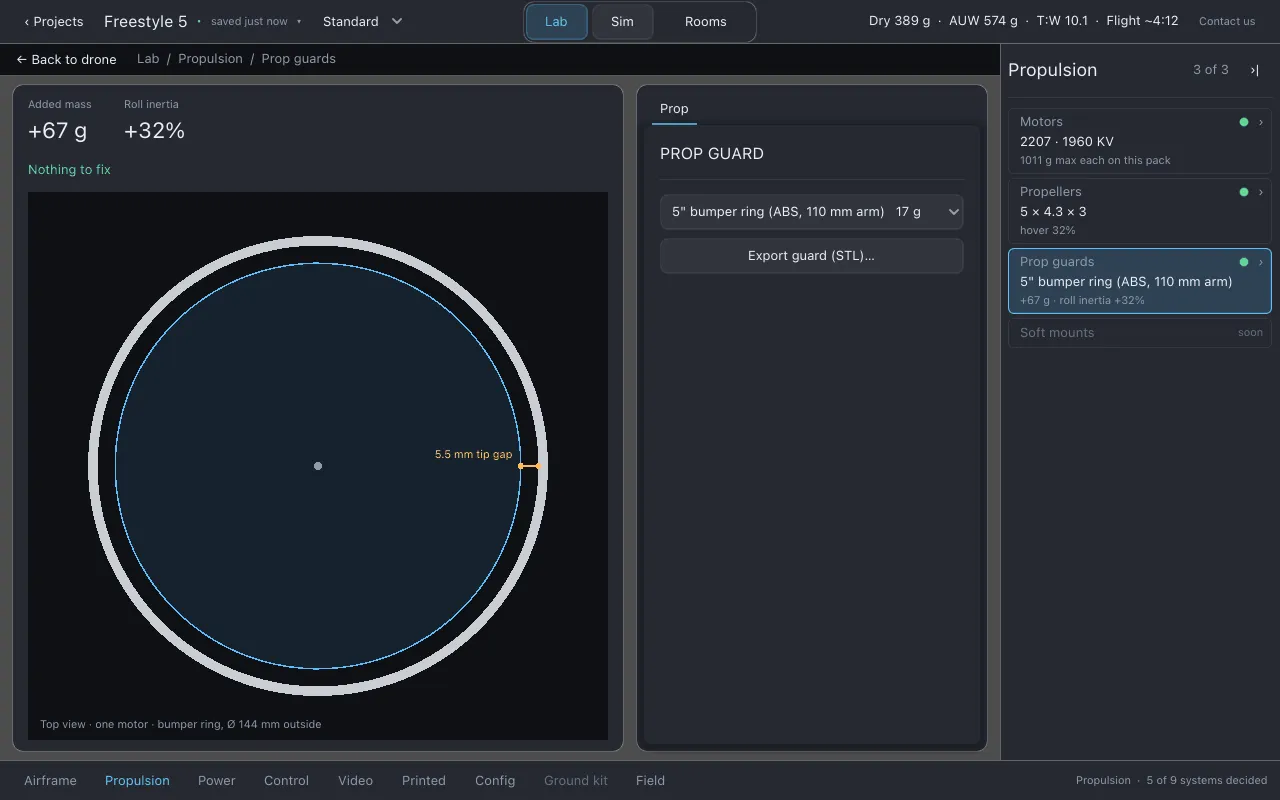Go back to Projects
Viewport: 1280px width, 800px height.
[54, 22]
